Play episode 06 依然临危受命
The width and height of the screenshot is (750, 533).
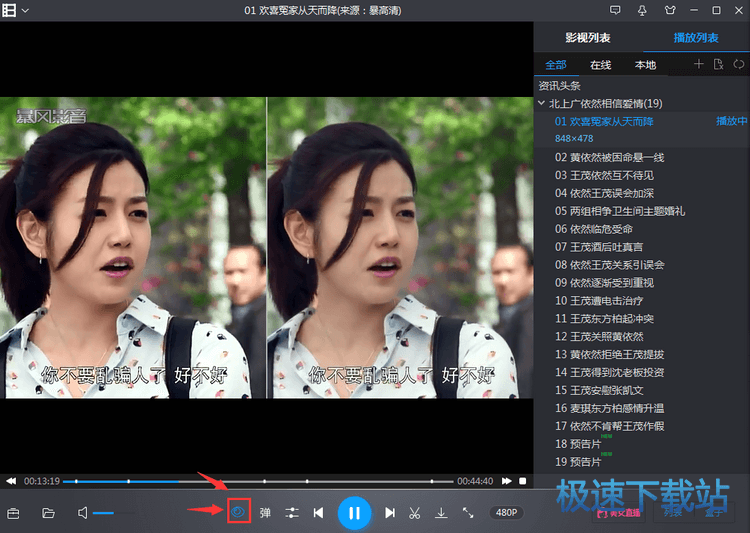coord(594,229)
